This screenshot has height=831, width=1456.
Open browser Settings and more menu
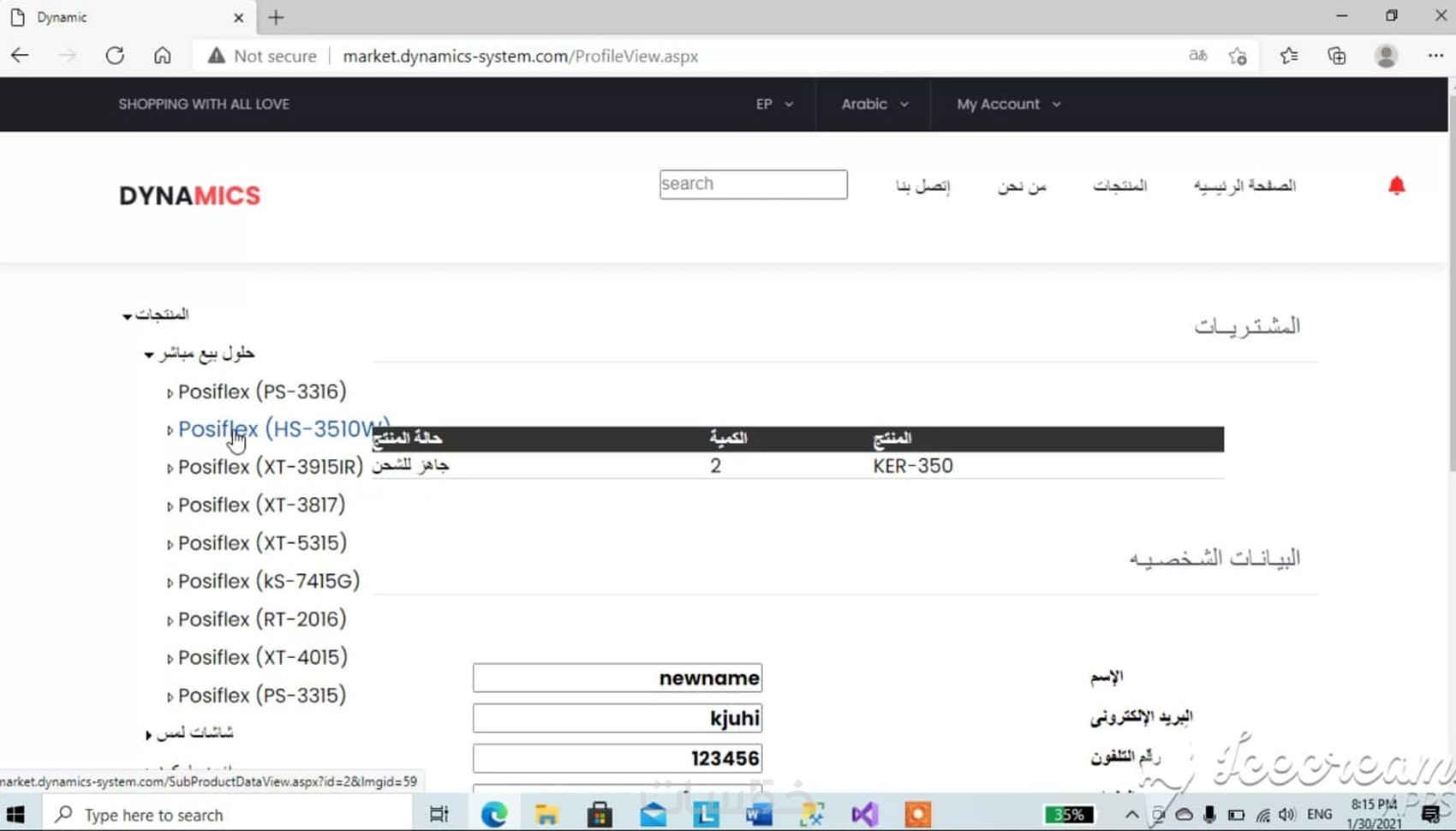(x=1435, y=56)
